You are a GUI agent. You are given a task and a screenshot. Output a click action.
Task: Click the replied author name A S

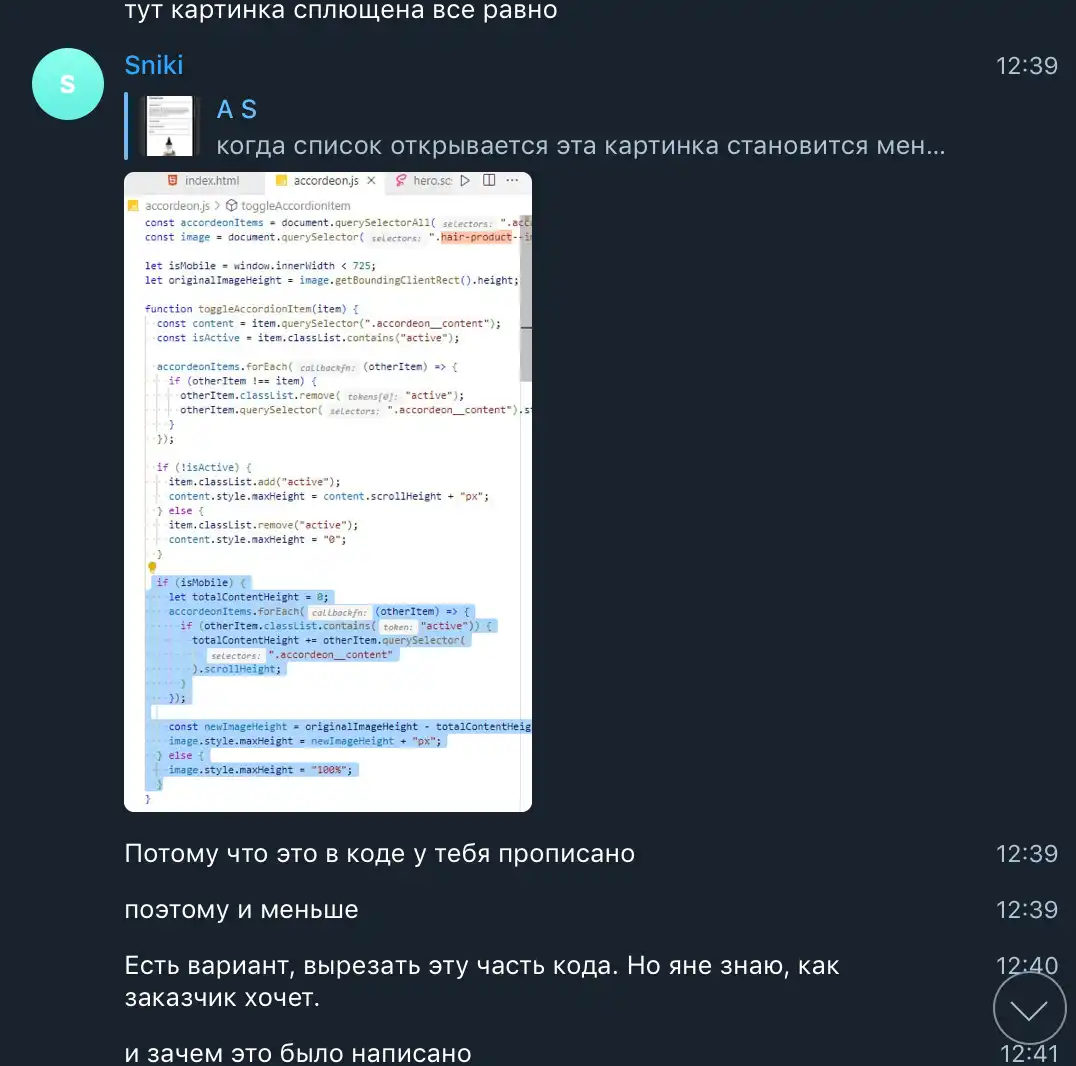point(237,109)
